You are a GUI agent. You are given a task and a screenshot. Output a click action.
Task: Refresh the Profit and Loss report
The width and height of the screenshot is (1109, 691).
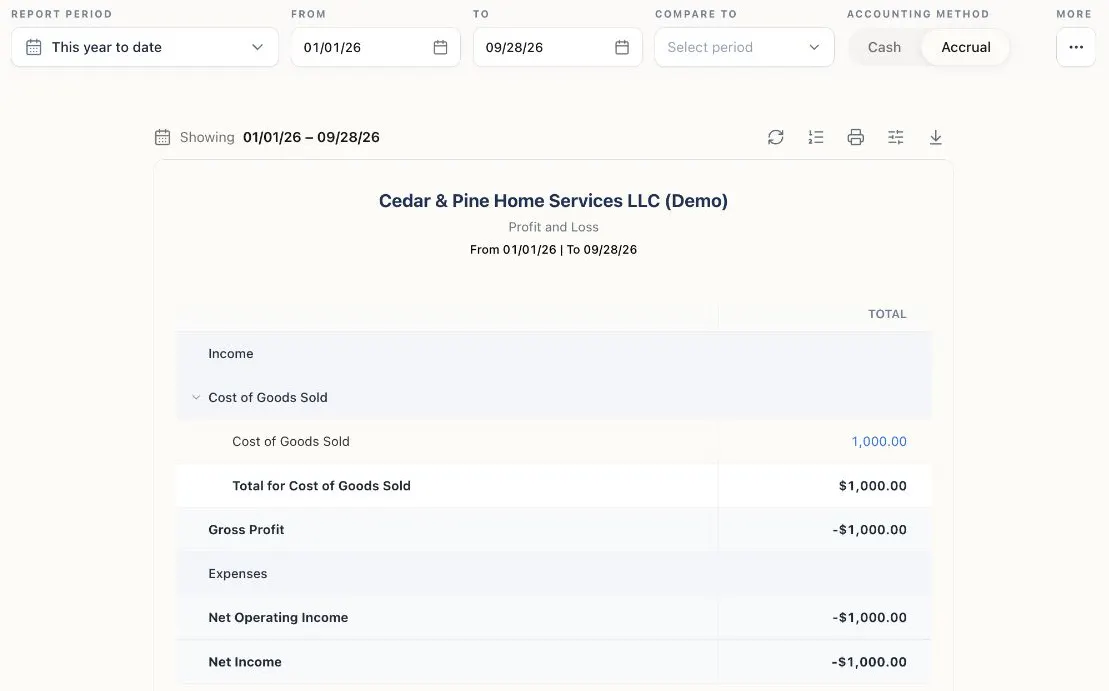[776, 137]
